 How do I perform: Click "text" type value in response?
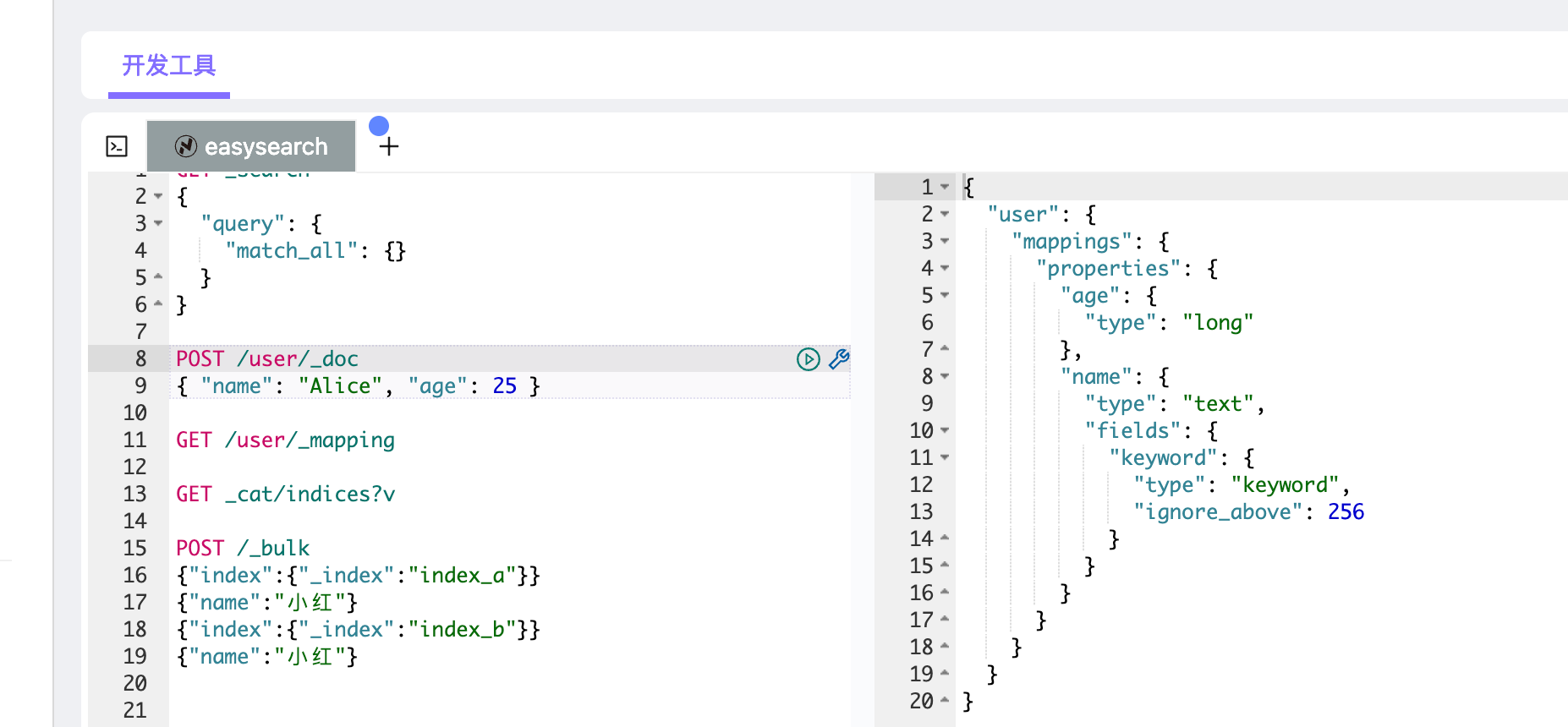[1218, 404]
